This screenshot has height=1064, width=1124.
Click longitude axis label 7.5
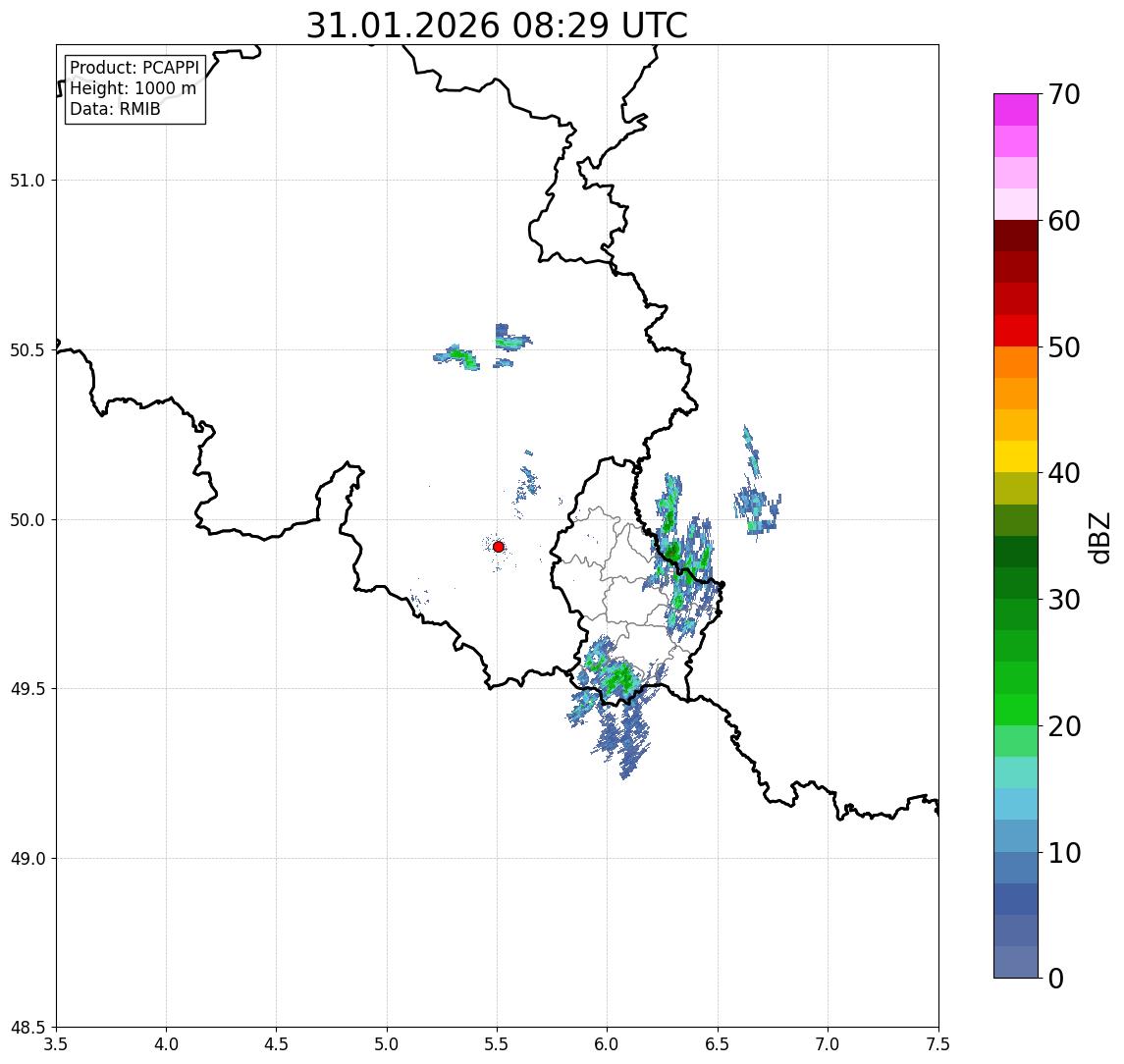click(939, 1044)
